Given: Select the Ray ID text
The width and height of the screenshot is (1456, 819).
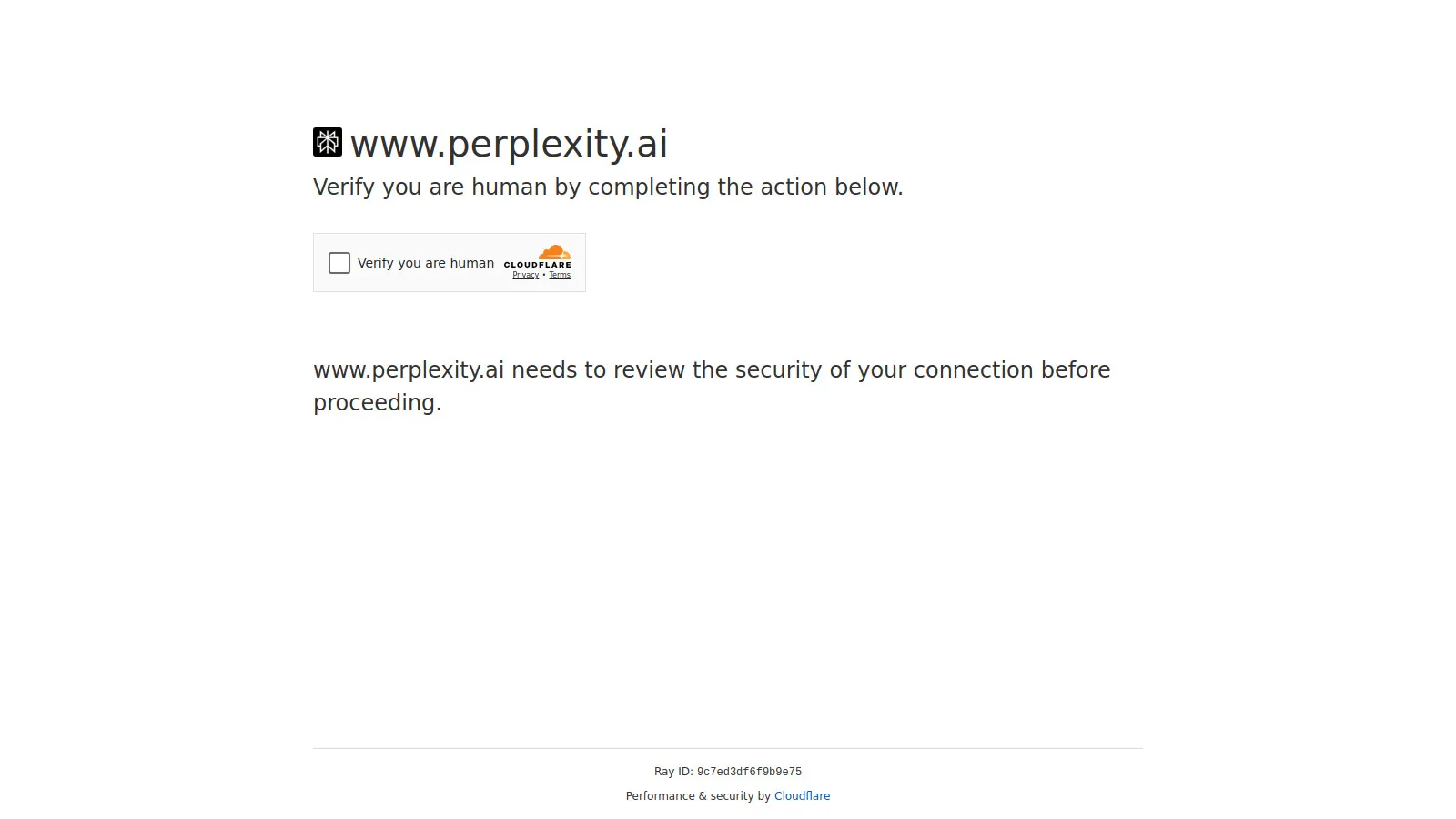Looking at the screenshot, I should [x=728, y=771].
